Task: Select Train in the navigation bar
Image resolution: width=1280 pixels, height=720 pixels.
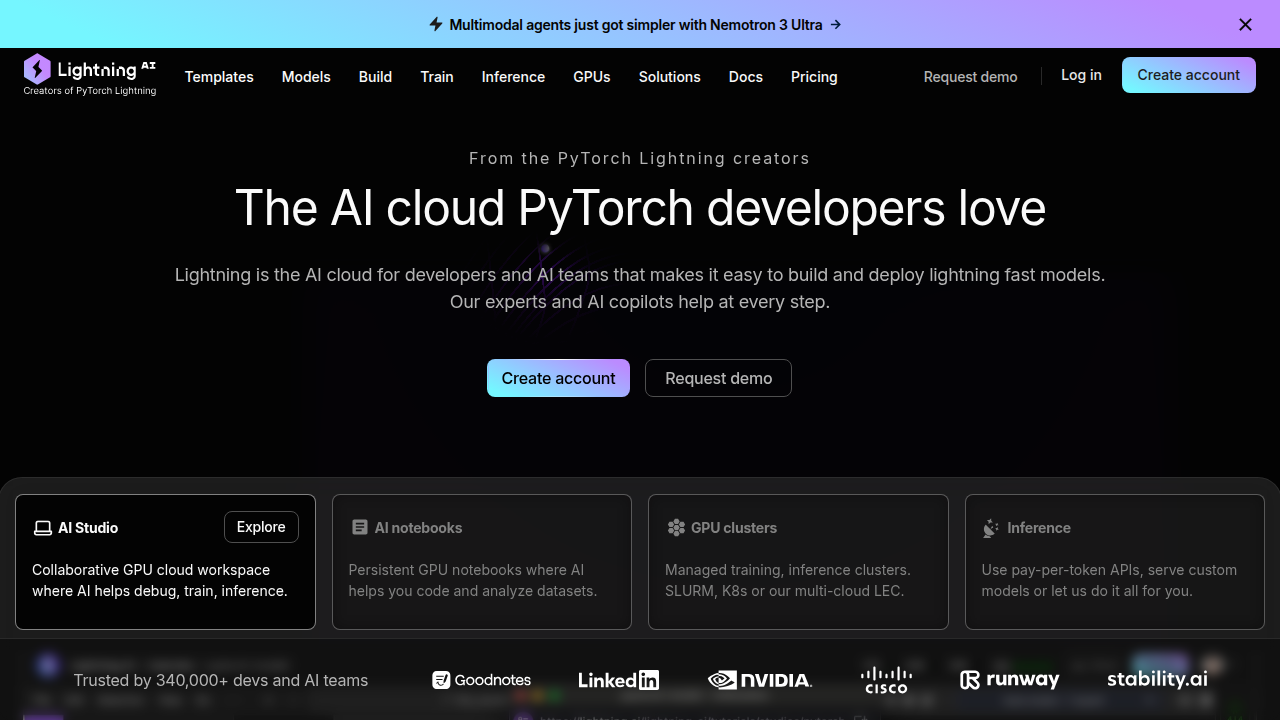Action: point(437,77)
